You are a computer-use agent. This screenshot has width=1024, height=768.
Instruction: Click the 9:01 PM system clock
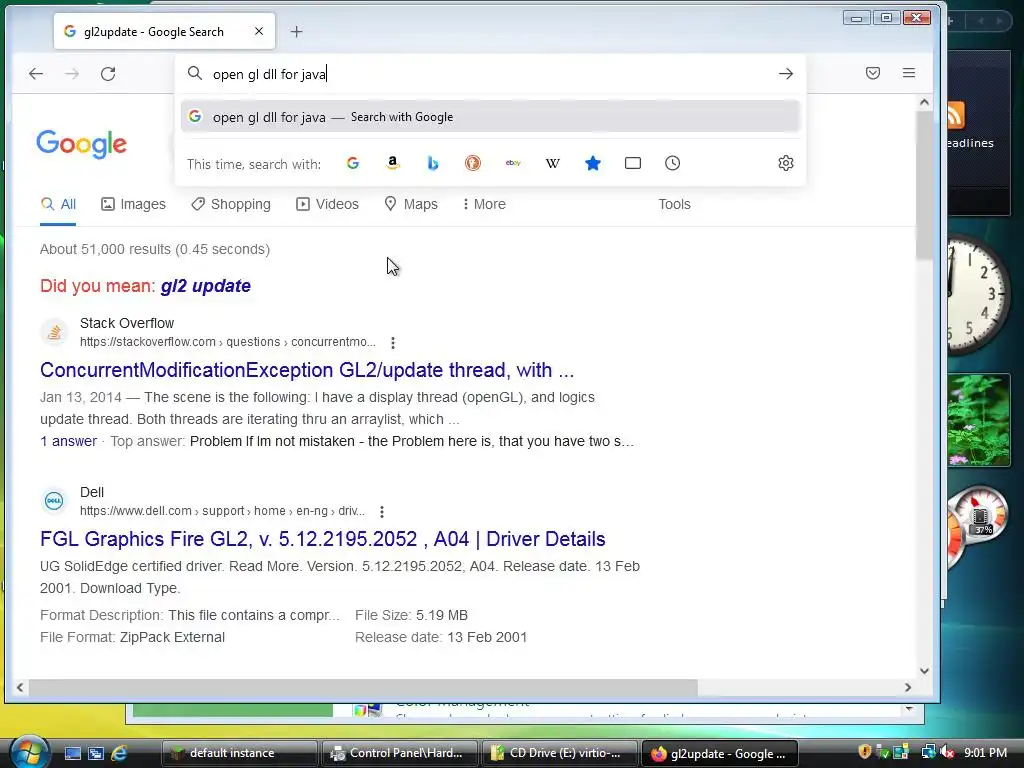click(x=985, y=753)
